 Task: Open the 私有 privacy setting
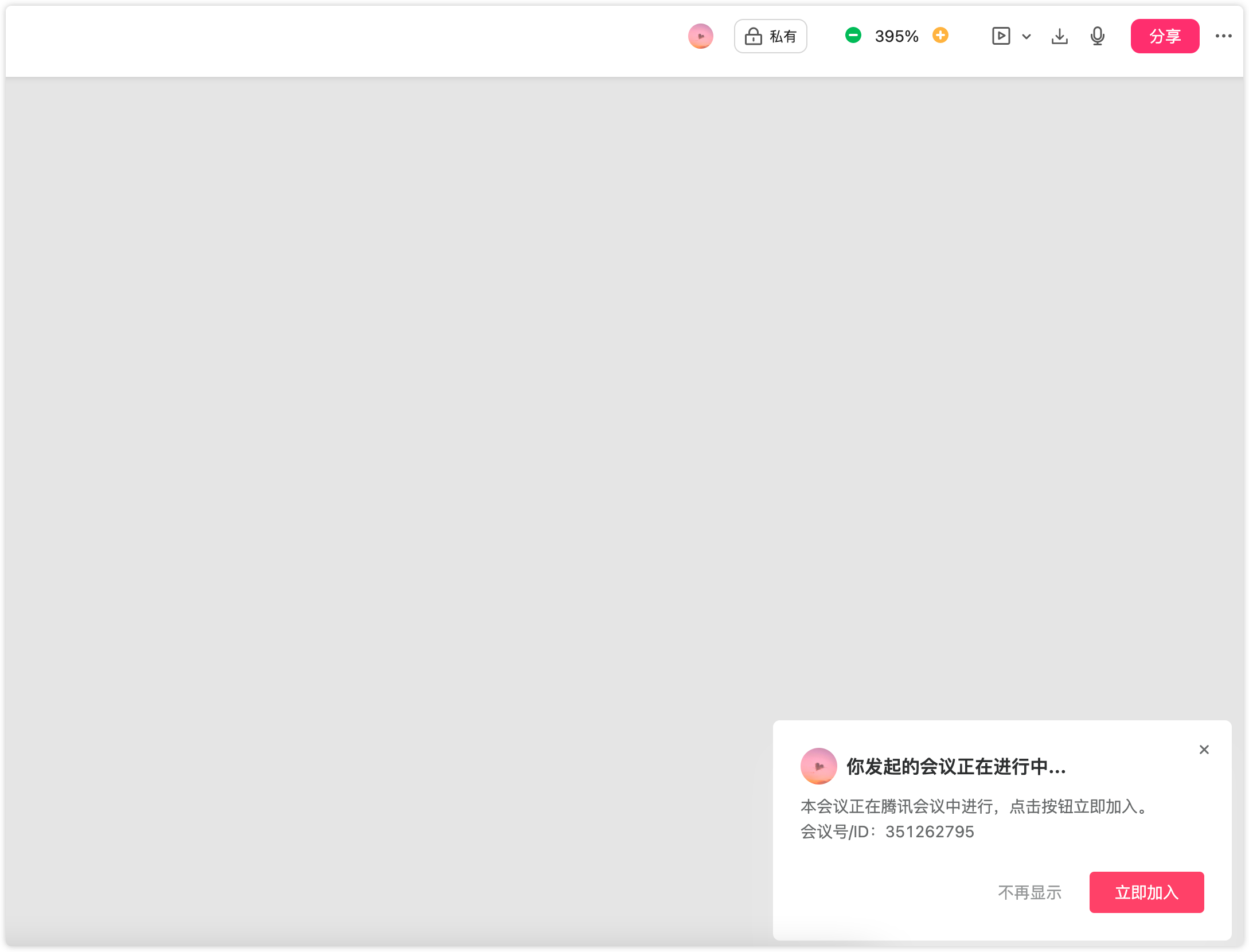click(x=770, y=36)
